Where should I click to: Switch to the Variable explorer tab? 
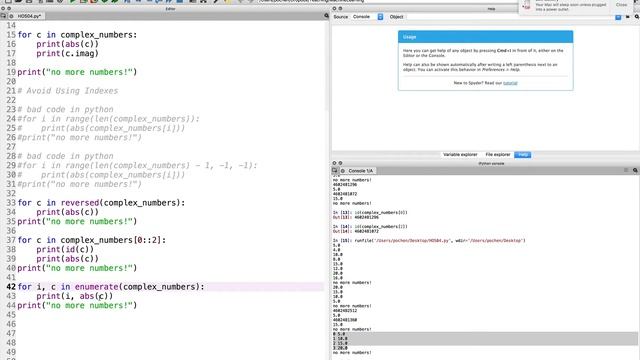click(460, 155)
